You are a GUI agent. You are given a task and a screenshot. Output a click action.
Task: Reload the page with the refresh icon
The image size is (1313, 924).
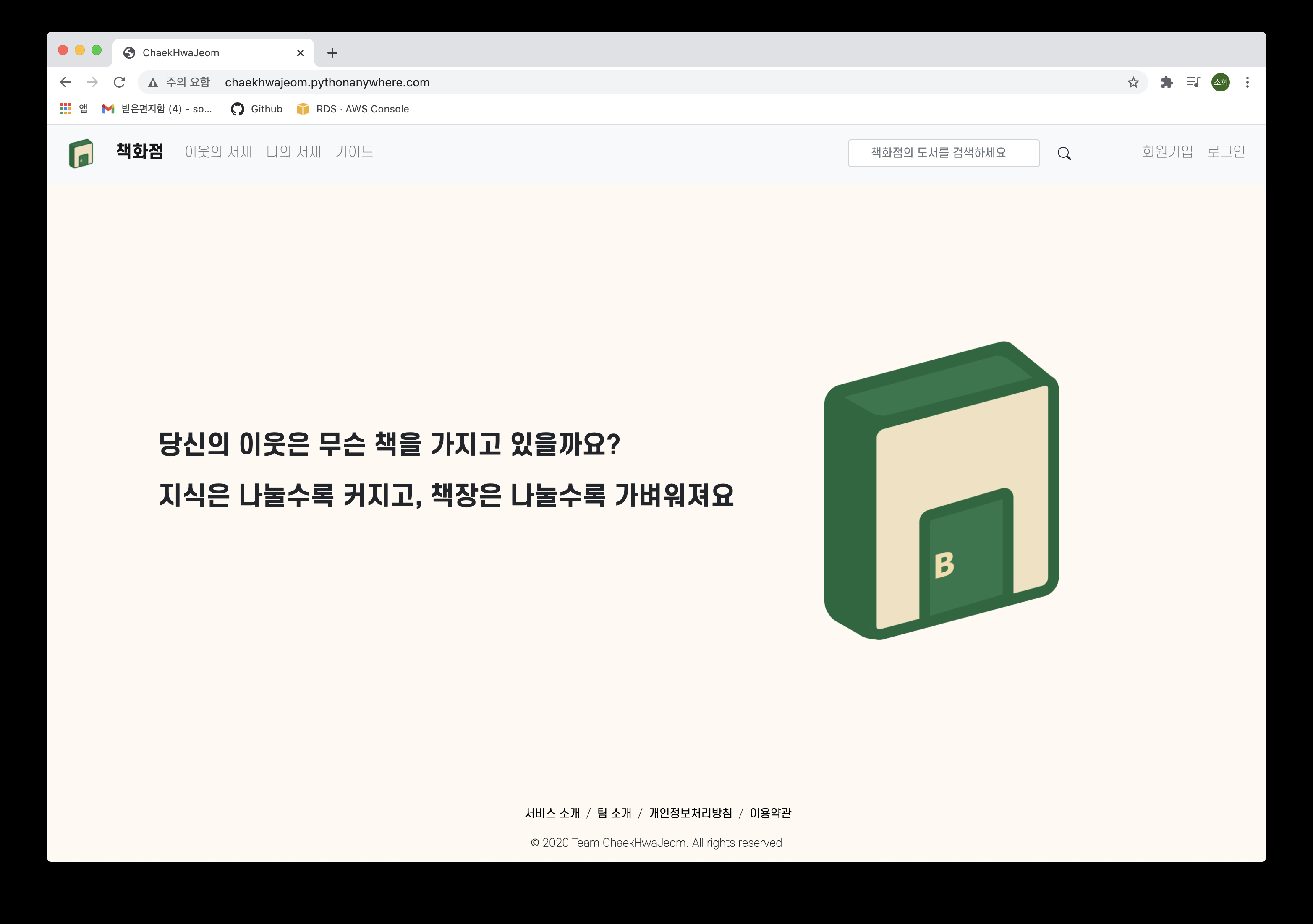point(119,82)
